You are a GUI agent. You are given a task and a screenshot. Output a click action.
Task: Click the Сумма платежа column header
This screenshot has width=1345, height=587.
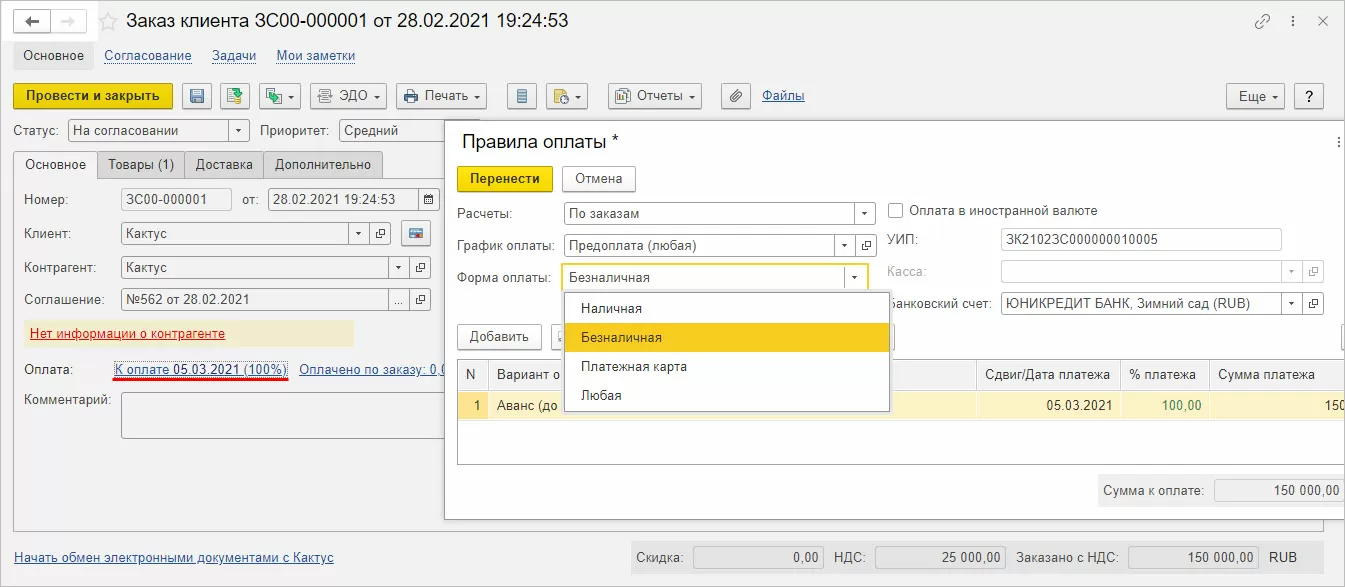click(x=1276, y=375)
